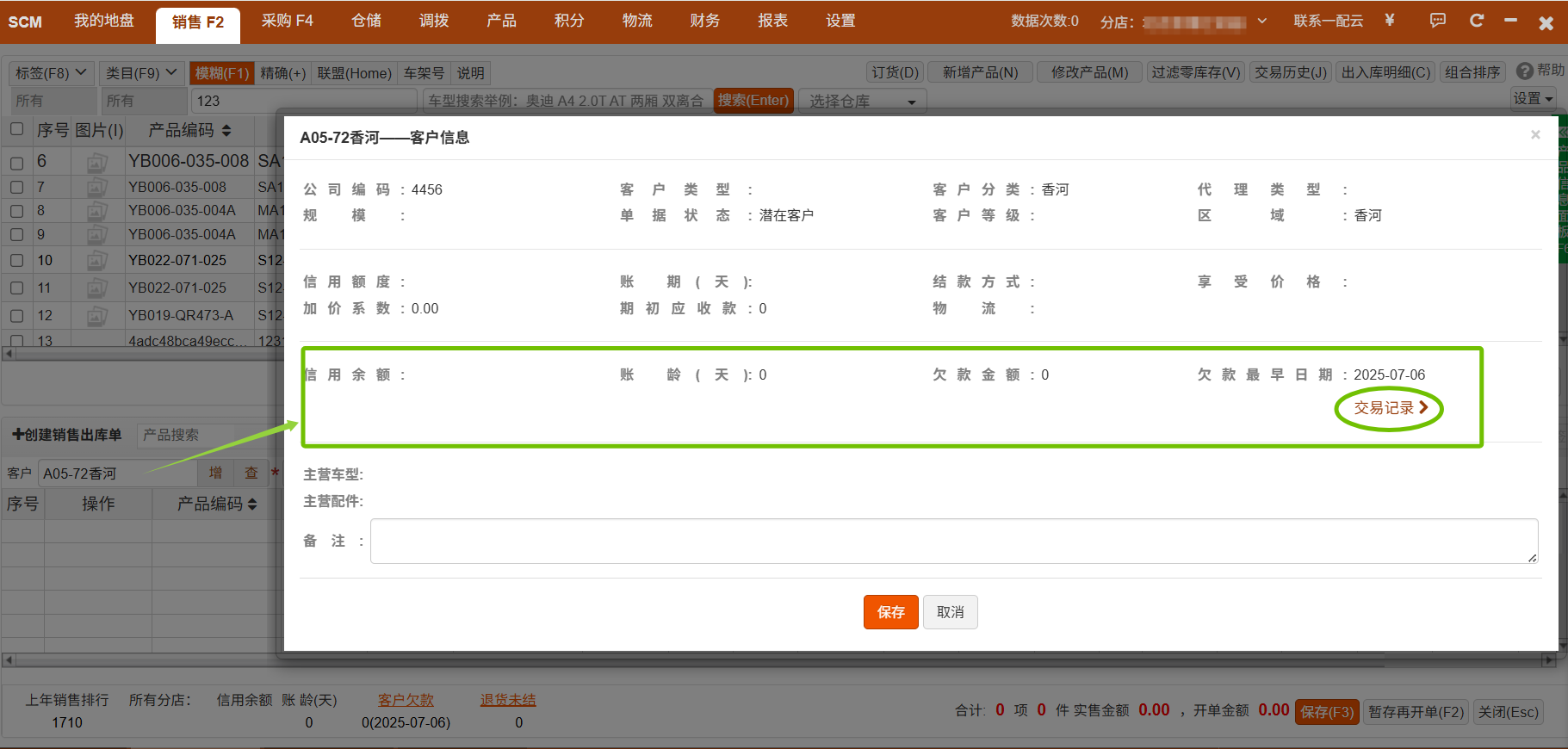Open the 选择仓库 warehouse dropdown
This screenshot has width=1568, height=749.
862,102
